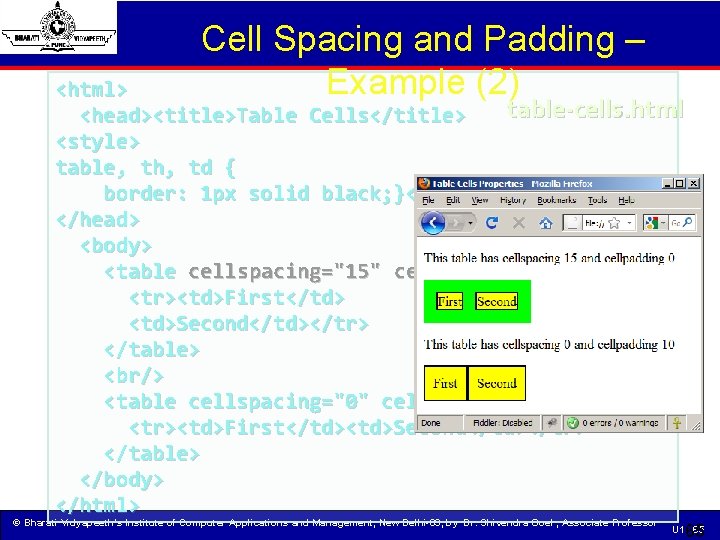
Task: Open the File menu in Firefox
Action: (x=428, y=200)
